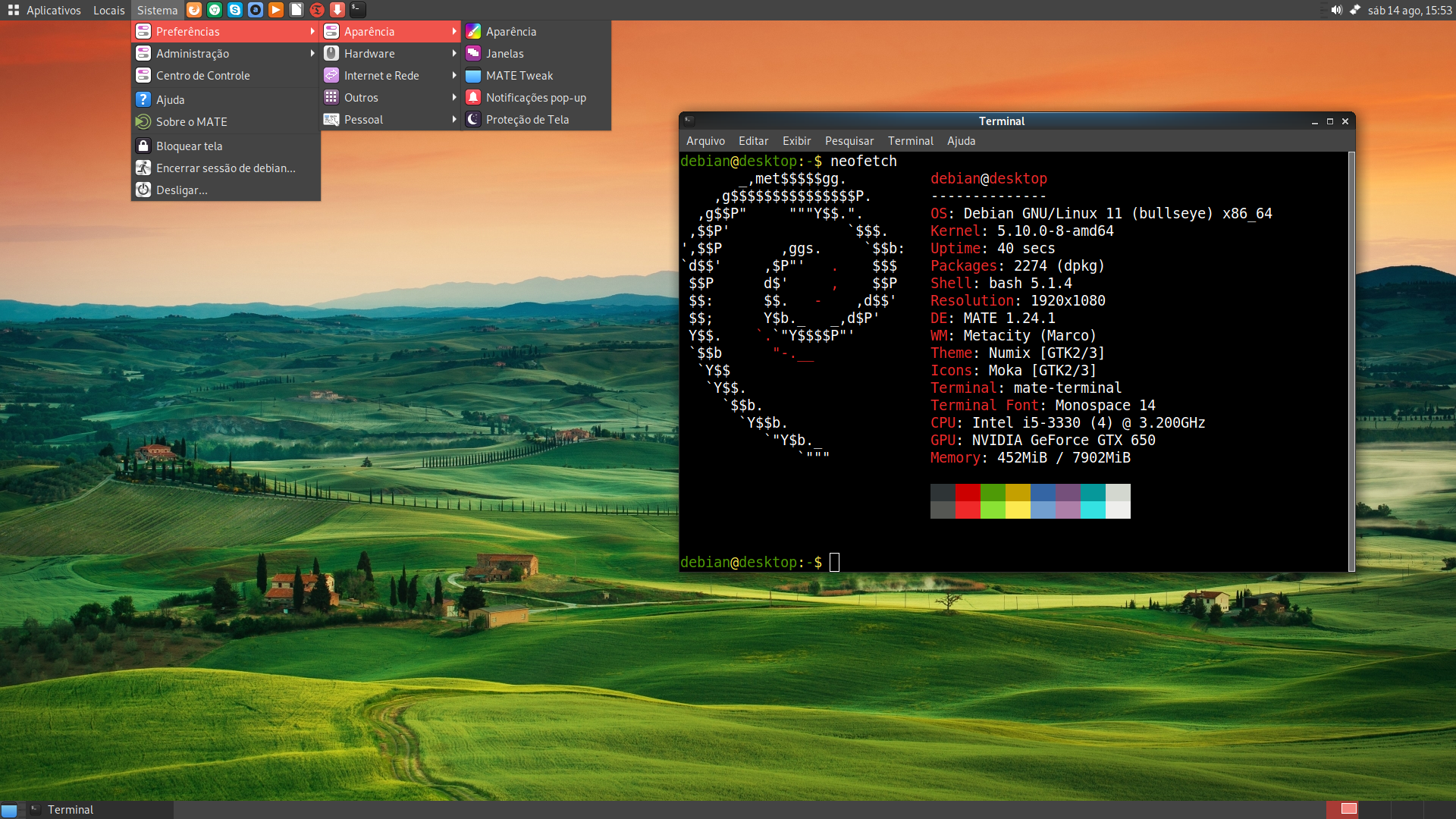Open the green Chromium launcher icon
The height and width of the screenshot is (819, 1456).
(215, 10)
